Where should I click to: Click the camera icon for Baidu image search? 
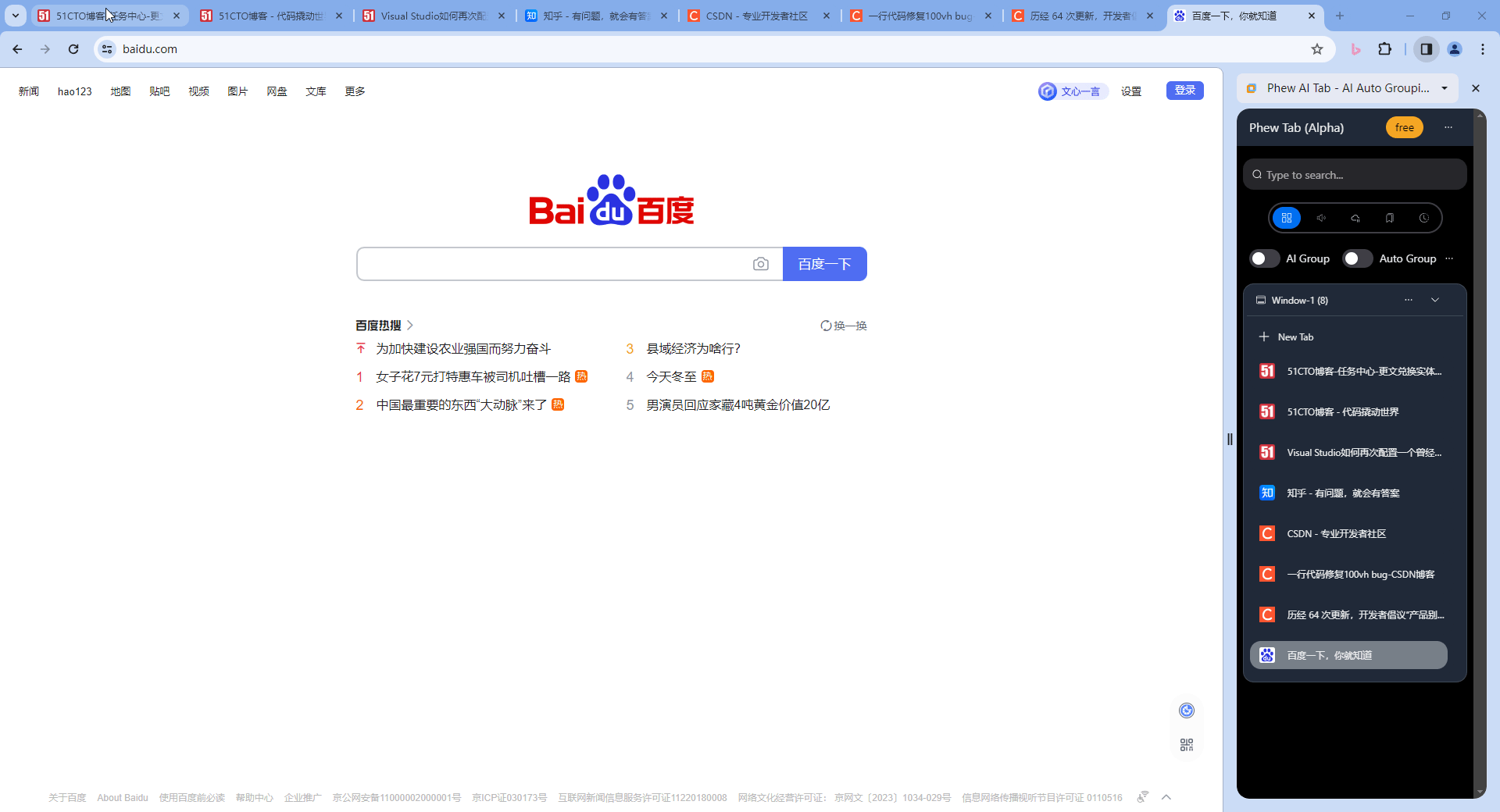pos(761,264)
